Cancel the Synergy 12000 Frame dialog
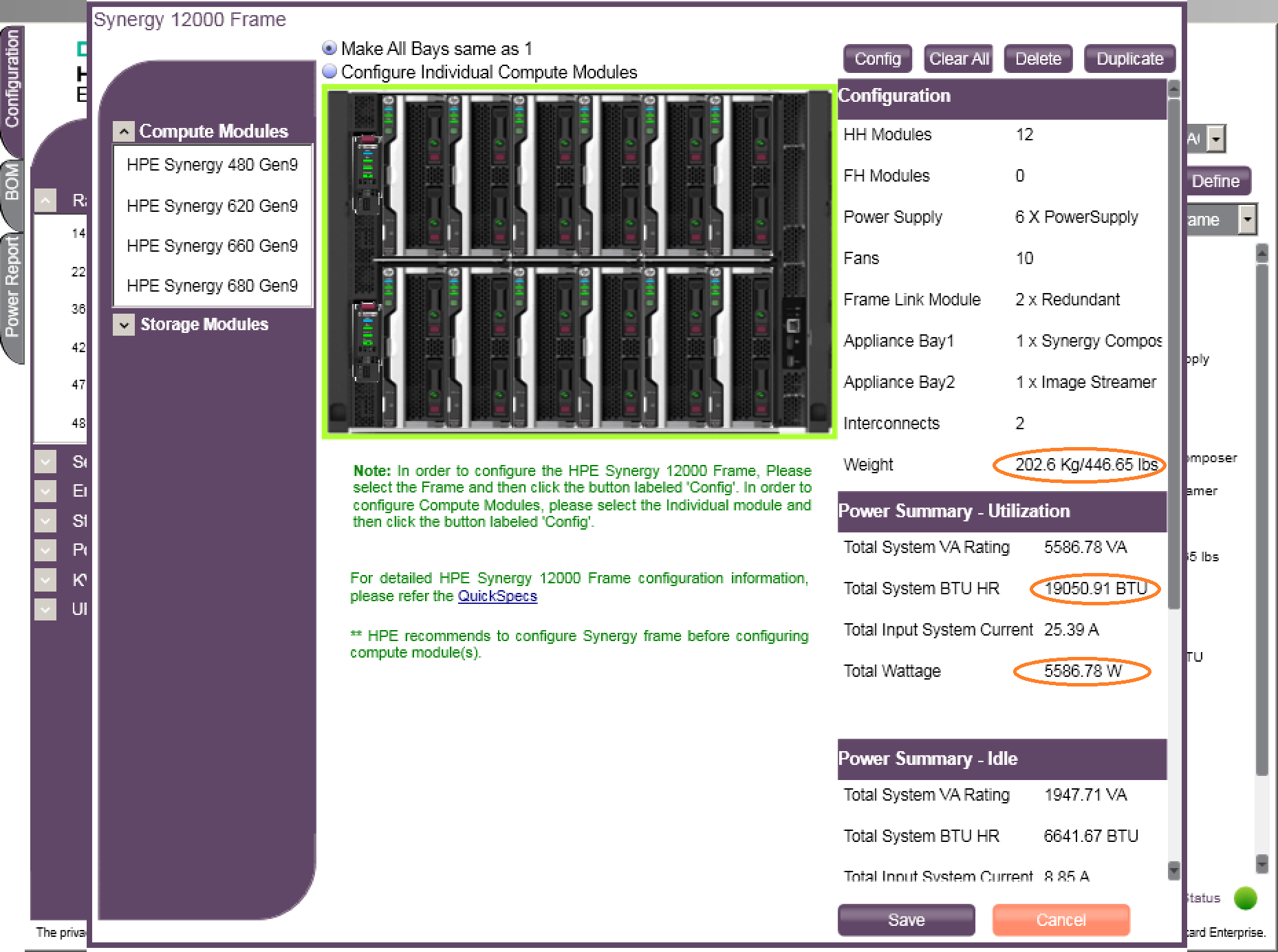 pos(1061,920)
